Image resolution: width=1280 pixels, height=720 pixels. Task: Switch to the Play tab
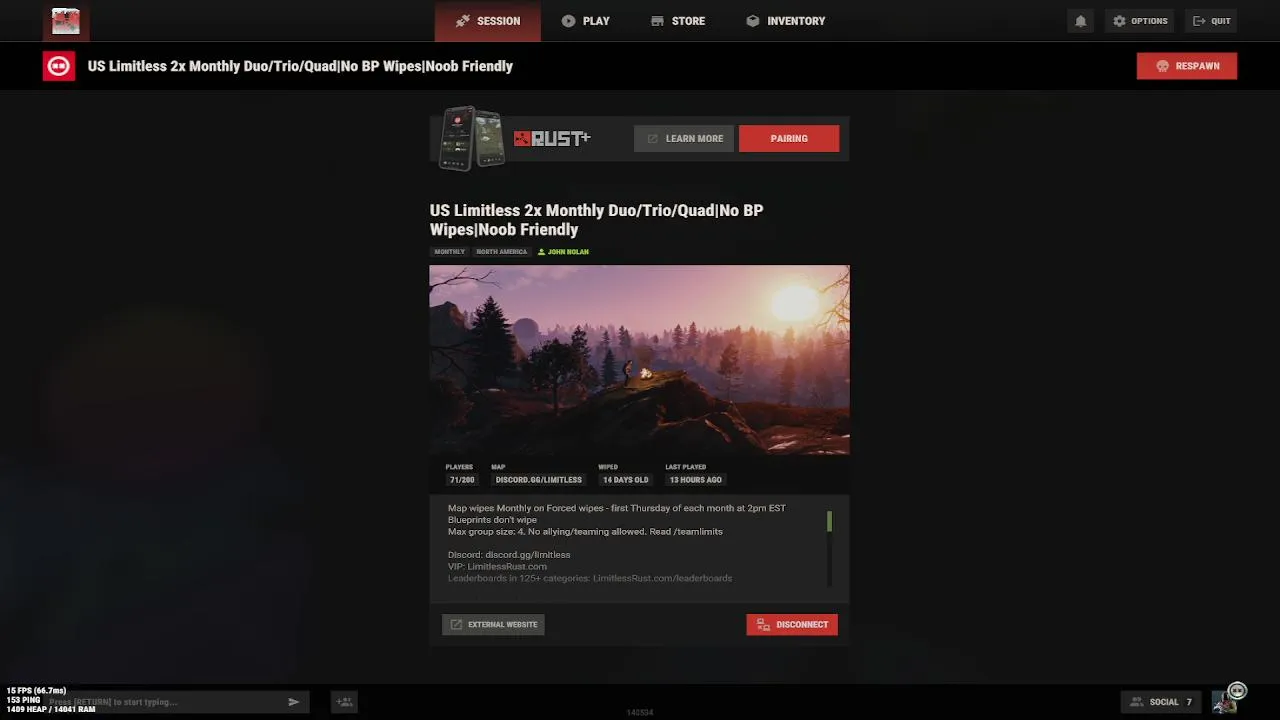pyautogui.click(x=585, y=21)
